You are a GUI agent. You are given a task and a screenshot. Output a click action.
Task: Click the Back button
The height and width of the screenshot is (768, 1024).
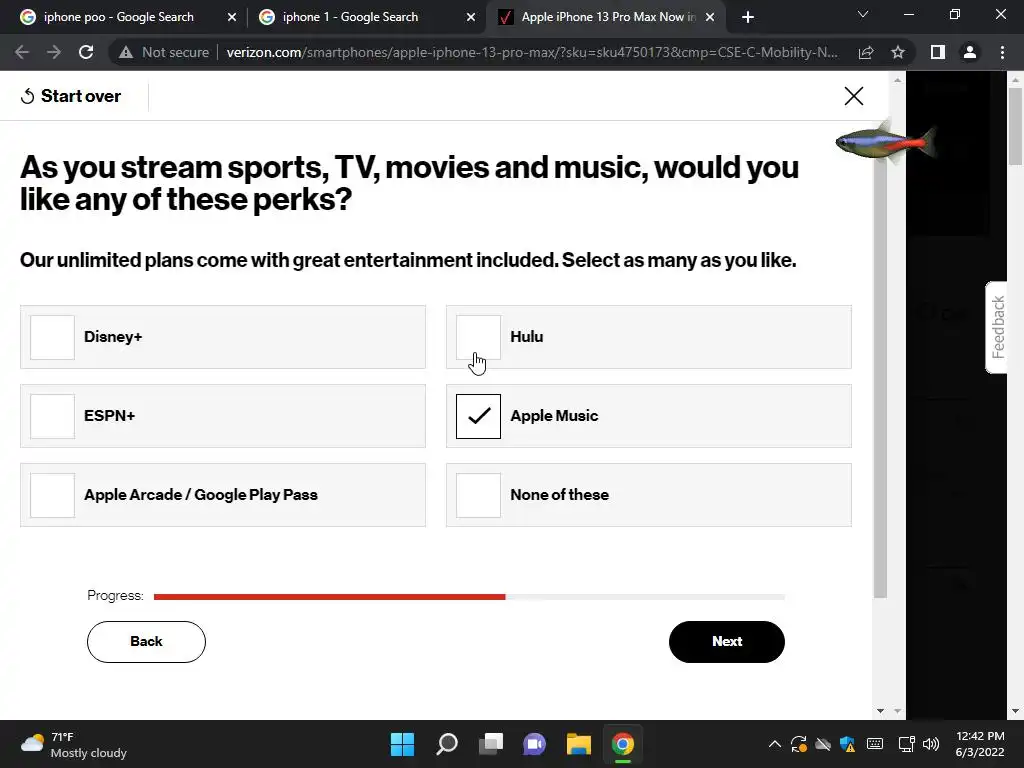(x=146, y=641)
